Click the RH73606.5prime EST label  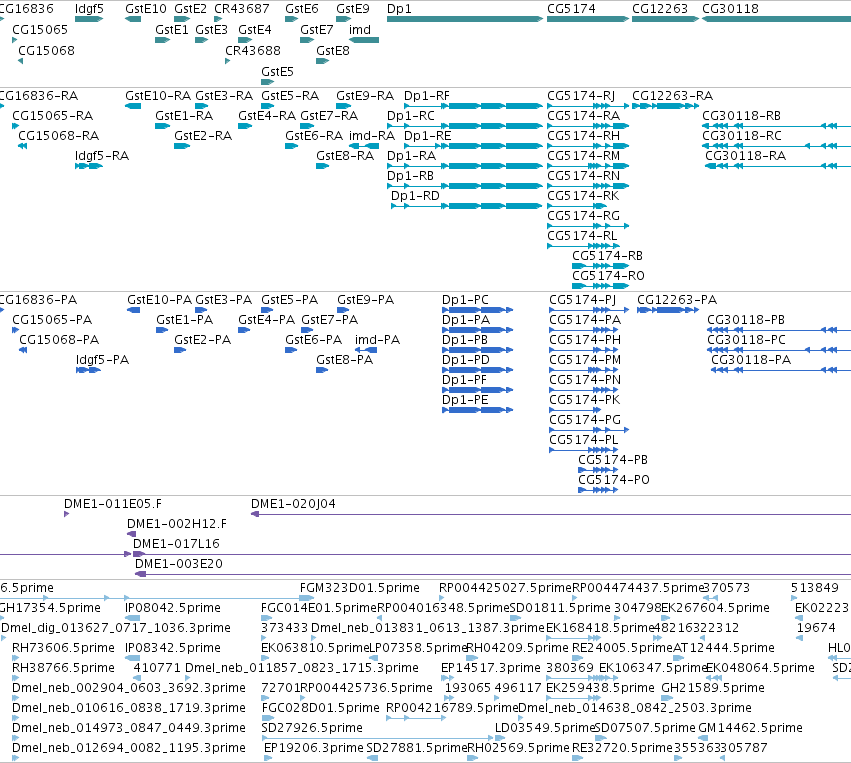tap(63, 647)
